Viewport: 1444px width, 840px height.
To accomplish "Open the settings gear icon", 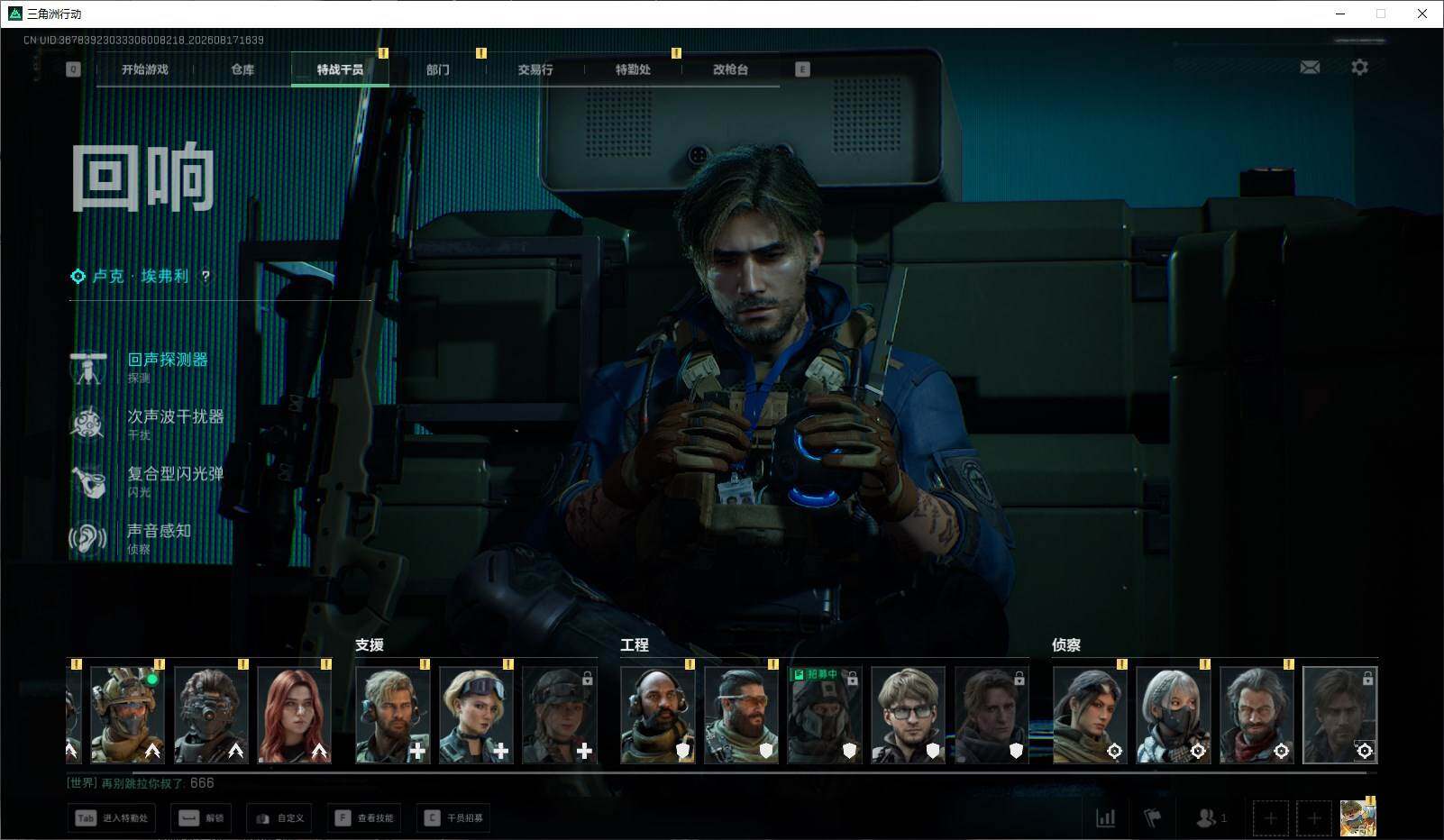I will pos(1359,68).
